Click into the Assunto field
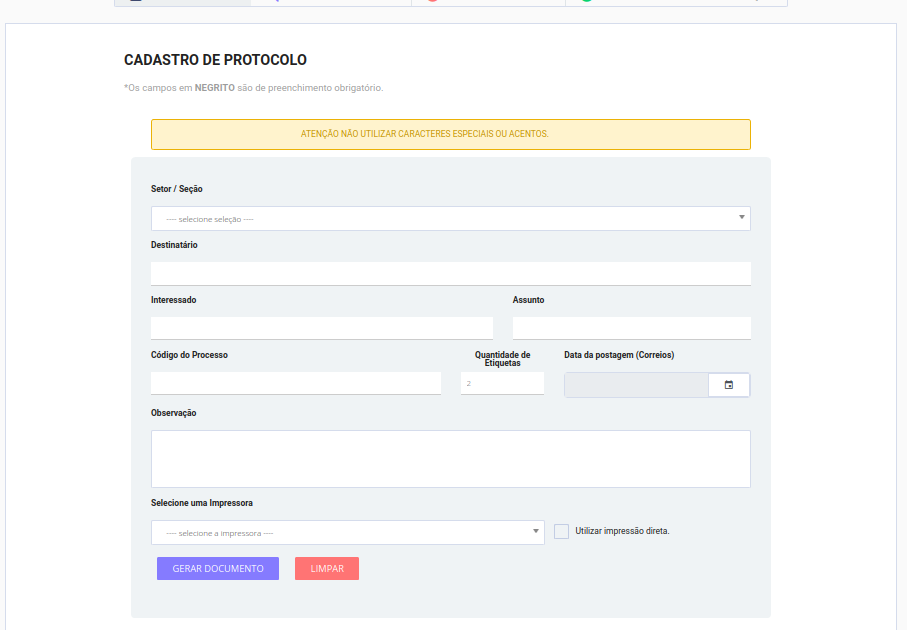This screenshot has height=630, width=907. tap(632, 328)
